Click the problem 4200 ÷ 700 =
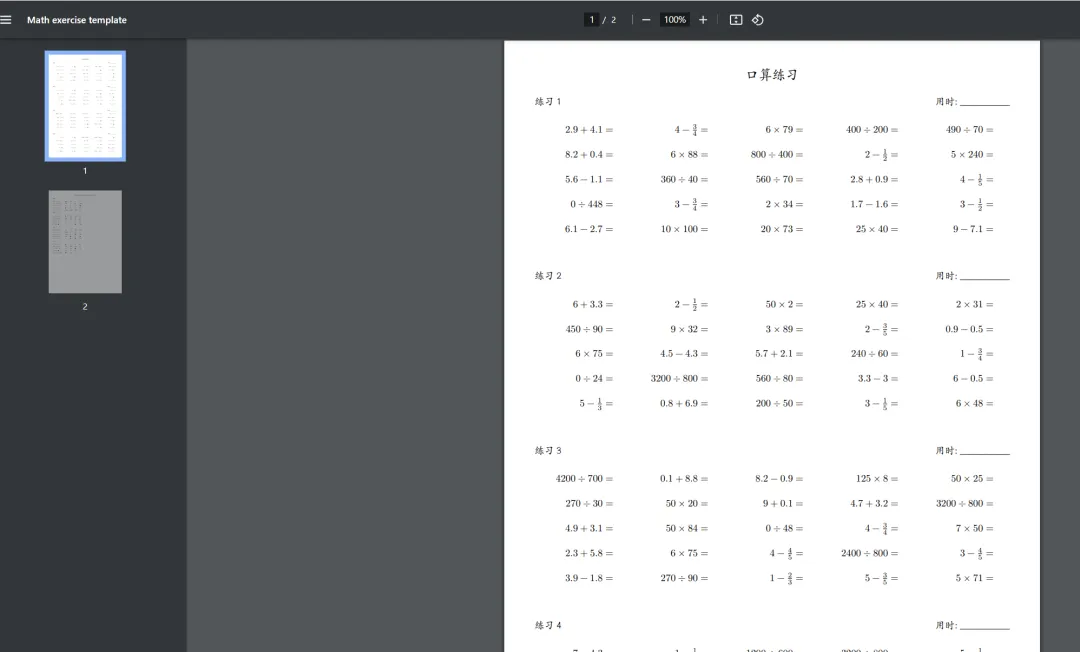 [x=584, y=479]
